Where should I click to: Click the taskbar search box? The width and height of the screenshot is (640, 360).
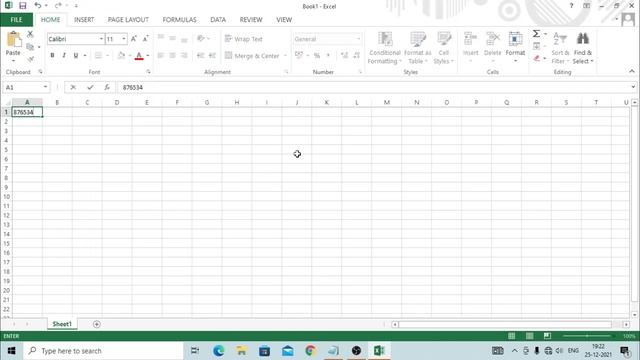click(104, 351)
